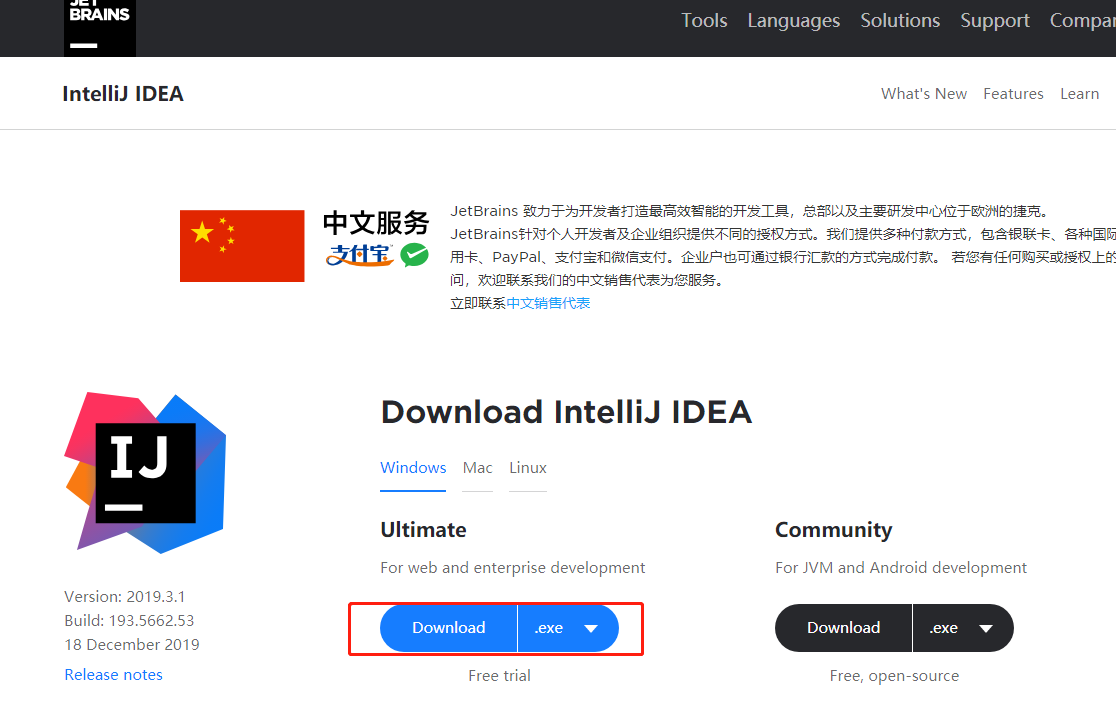
Task: Click the JetBrains logo in top-left corner
Action: point(99,24)
